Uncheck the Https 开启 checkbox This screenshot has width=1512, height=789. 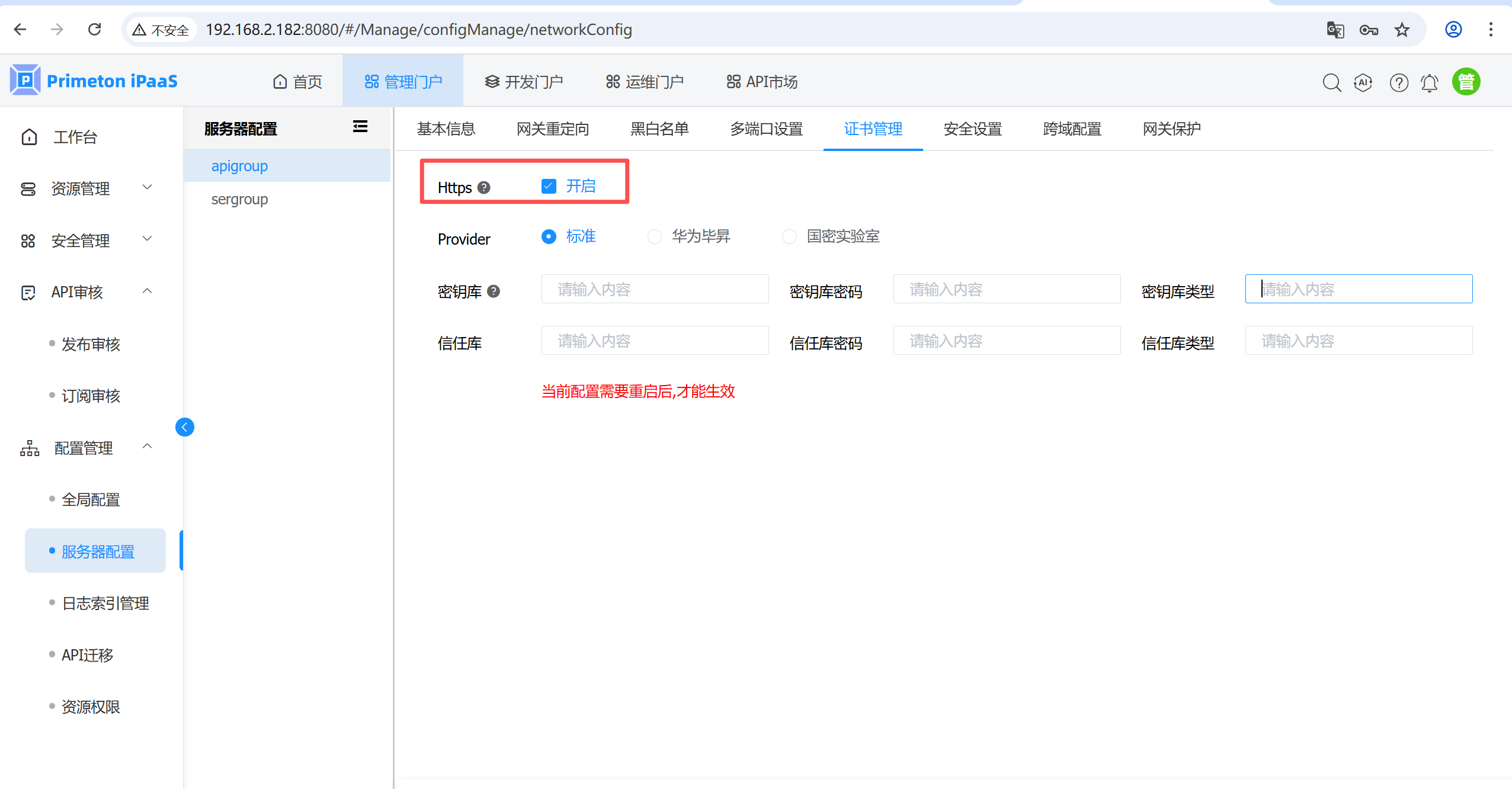click(549, 187)
